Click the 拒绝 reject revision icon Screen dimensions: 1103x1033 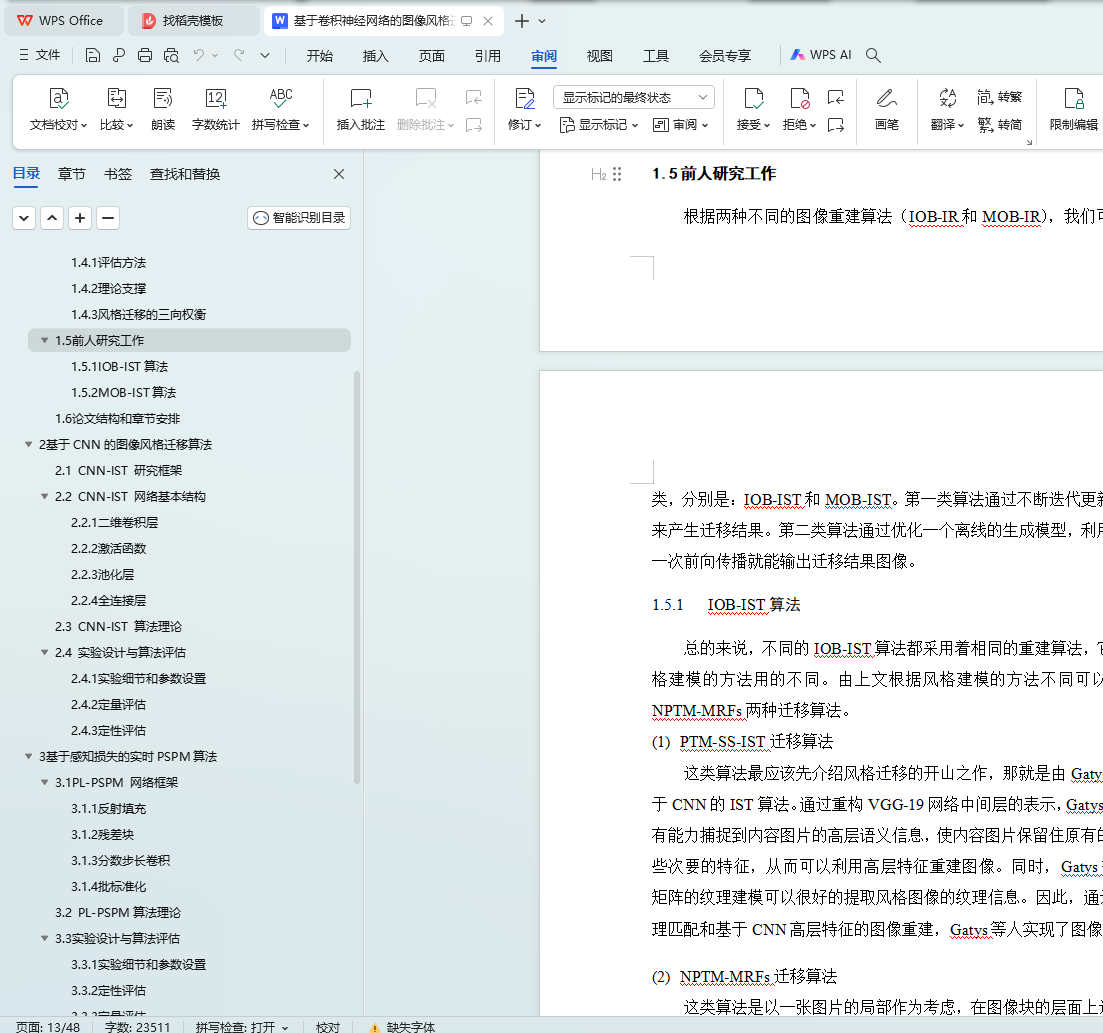(799, 98)
